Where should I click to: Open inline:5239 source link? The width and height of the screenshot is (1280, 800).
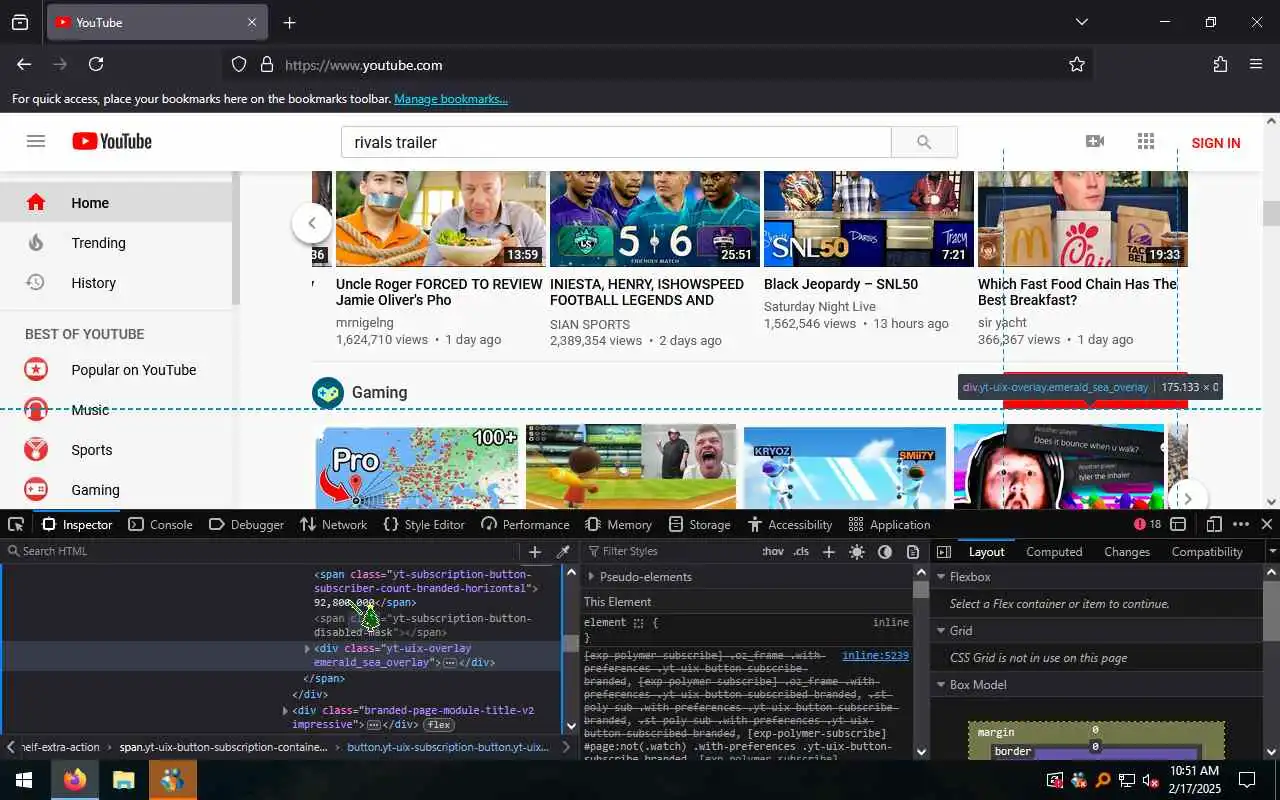(875, 656)
